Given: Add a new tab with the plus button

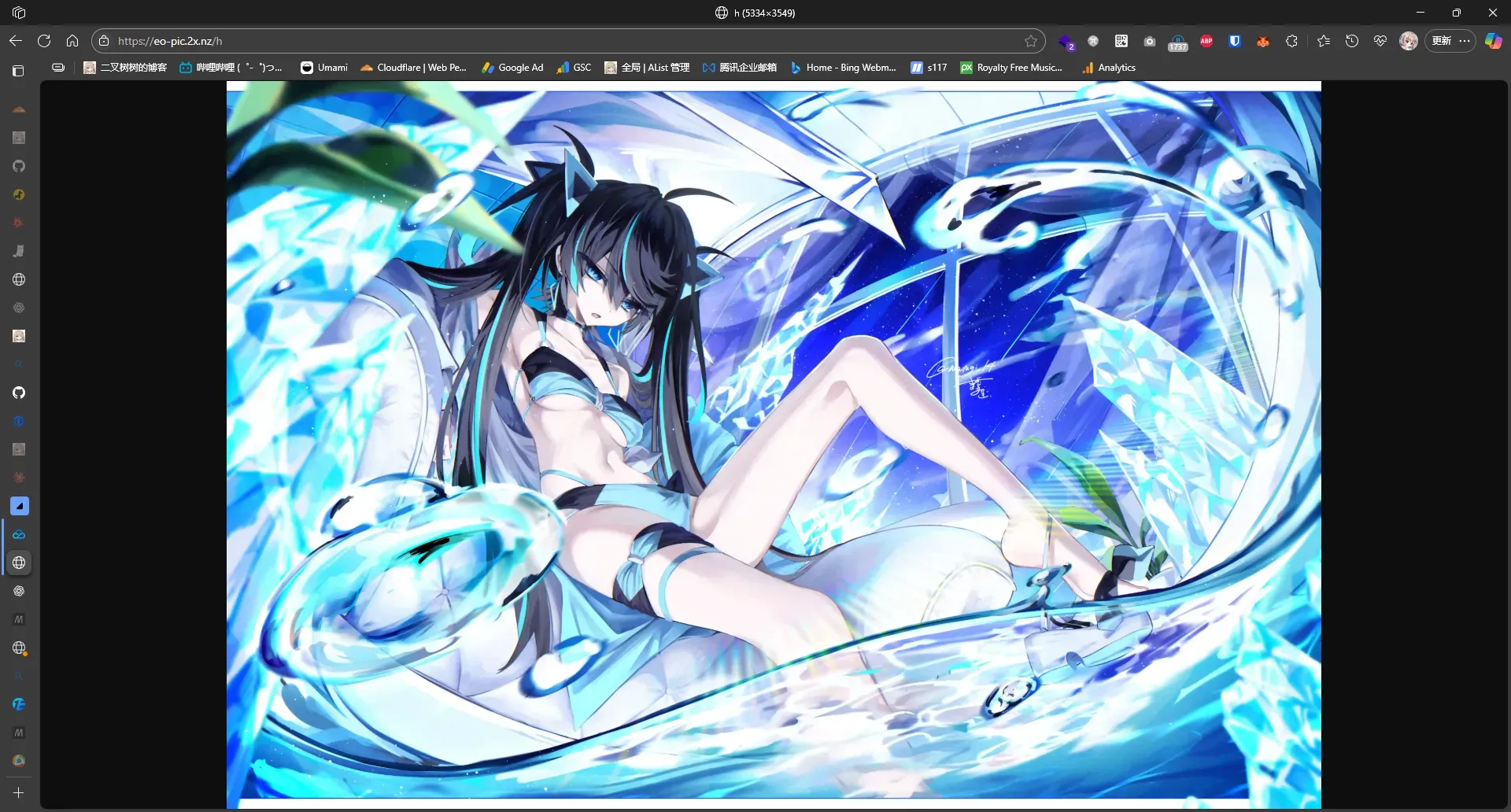Looking at the screenshot, I should point(19,793).
